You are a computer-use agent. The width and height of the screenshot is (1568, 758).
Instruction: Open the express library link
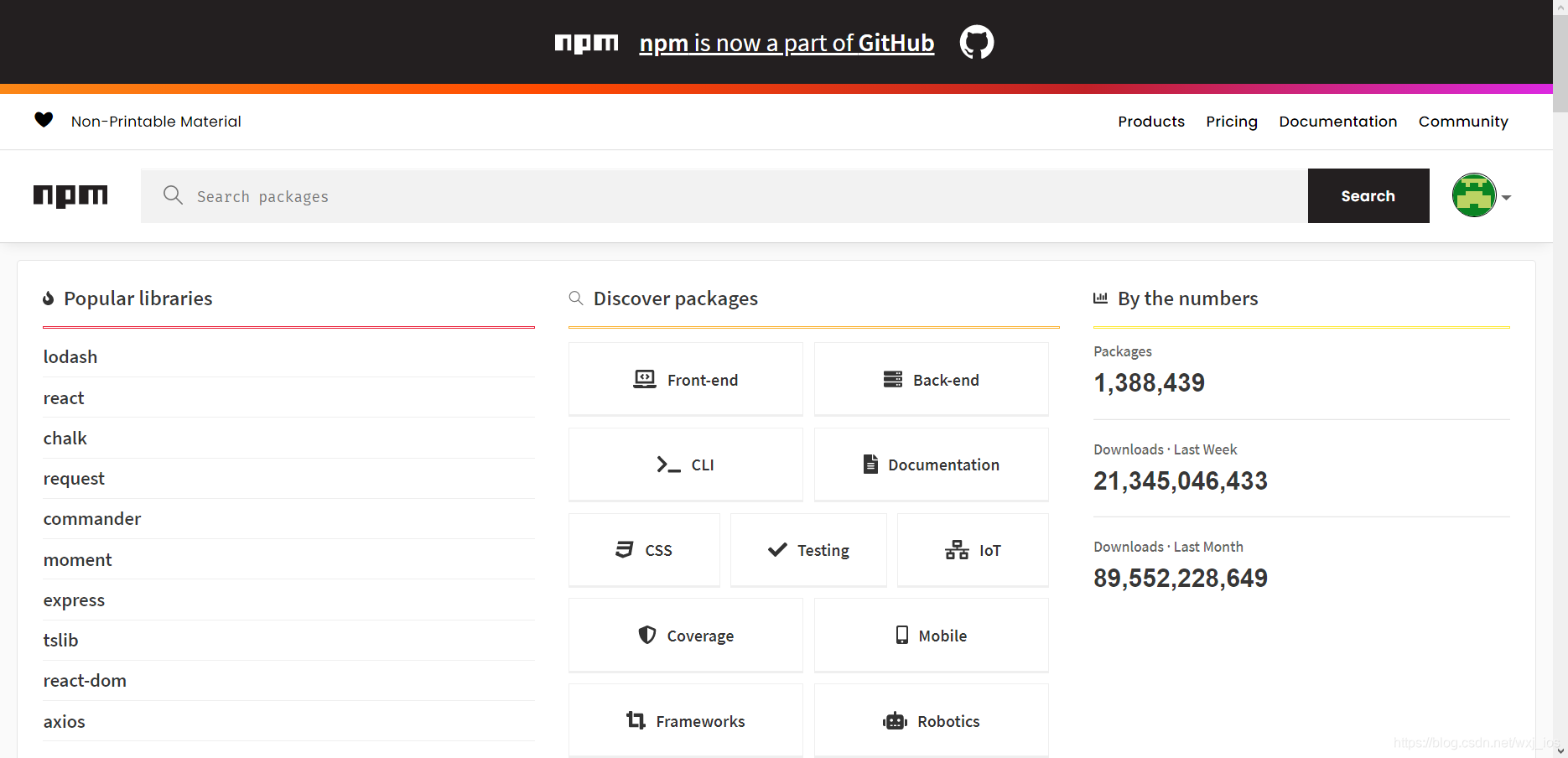coord(74,600)
